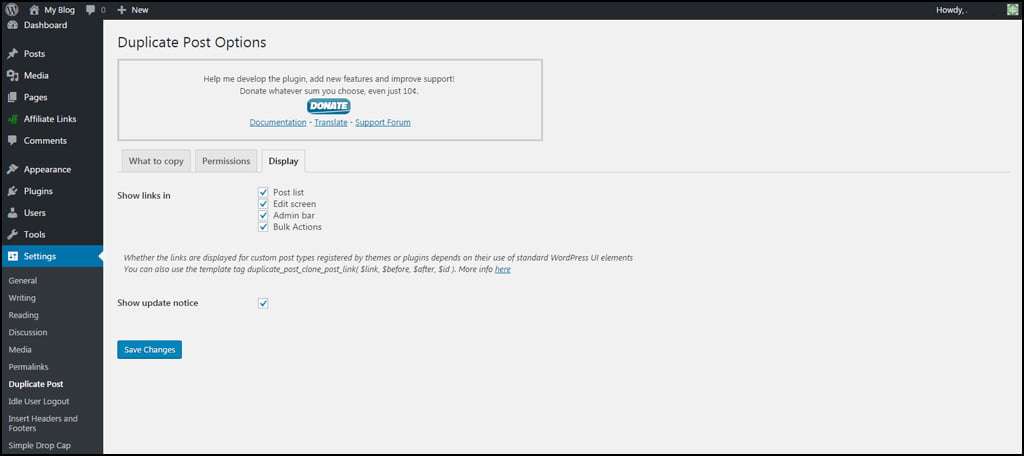This screenshot has height=456, width=1024.
Task: Toggle the Admin bar checkbox
Action: [x=263, y=215]
